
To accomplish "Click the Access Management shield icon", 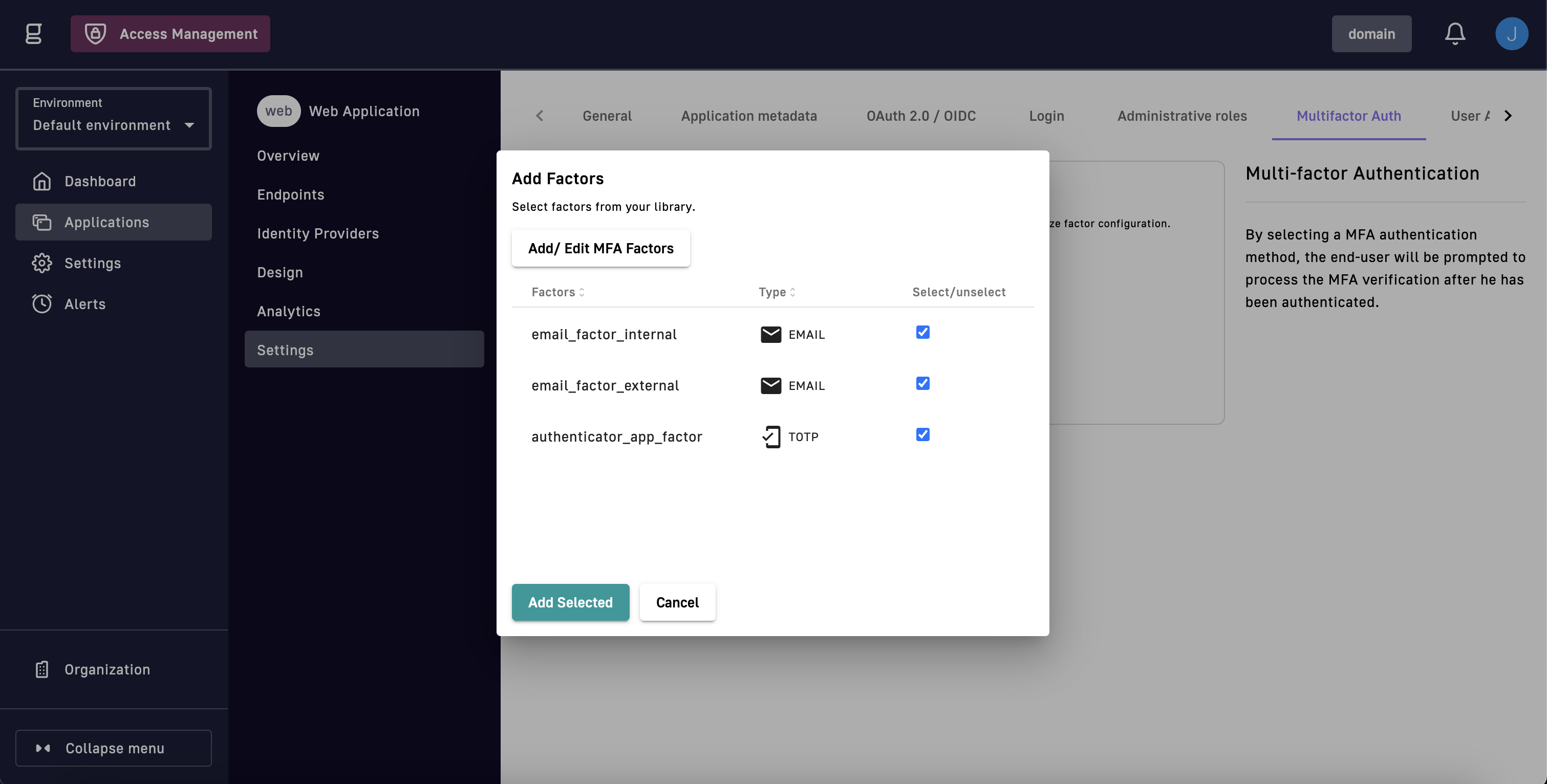I will pyautogui.click(x=95, y=34).
